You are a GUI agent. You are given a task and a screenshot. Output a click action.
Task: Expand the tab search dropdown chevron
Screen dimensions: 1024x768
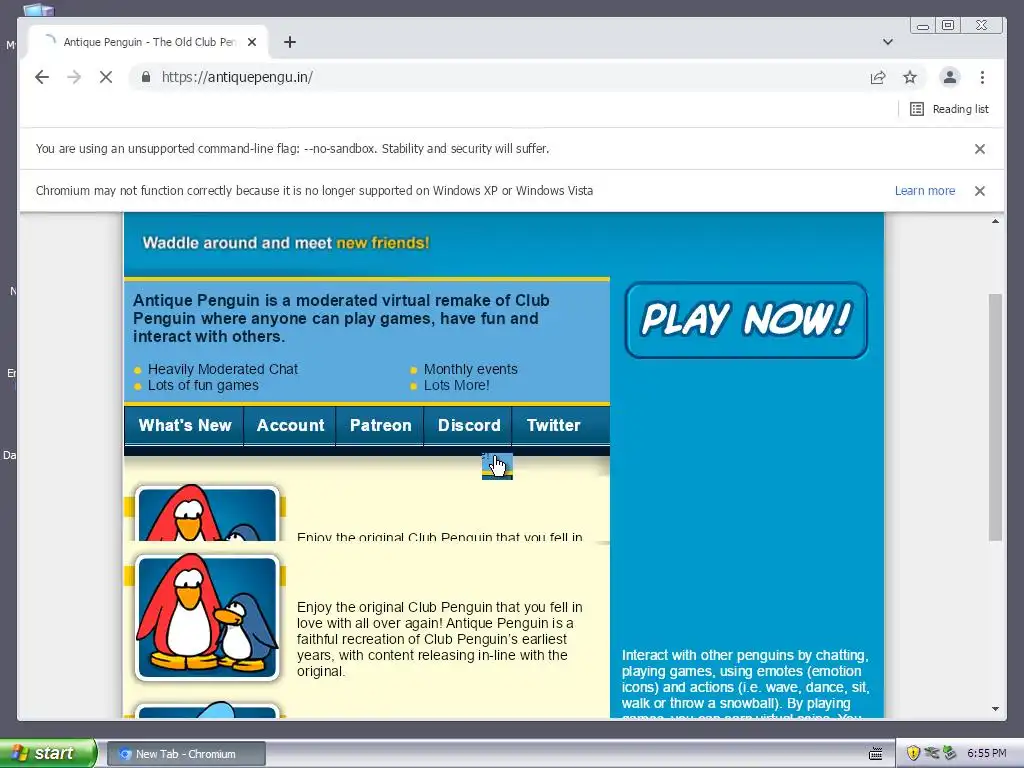point(888,42)
